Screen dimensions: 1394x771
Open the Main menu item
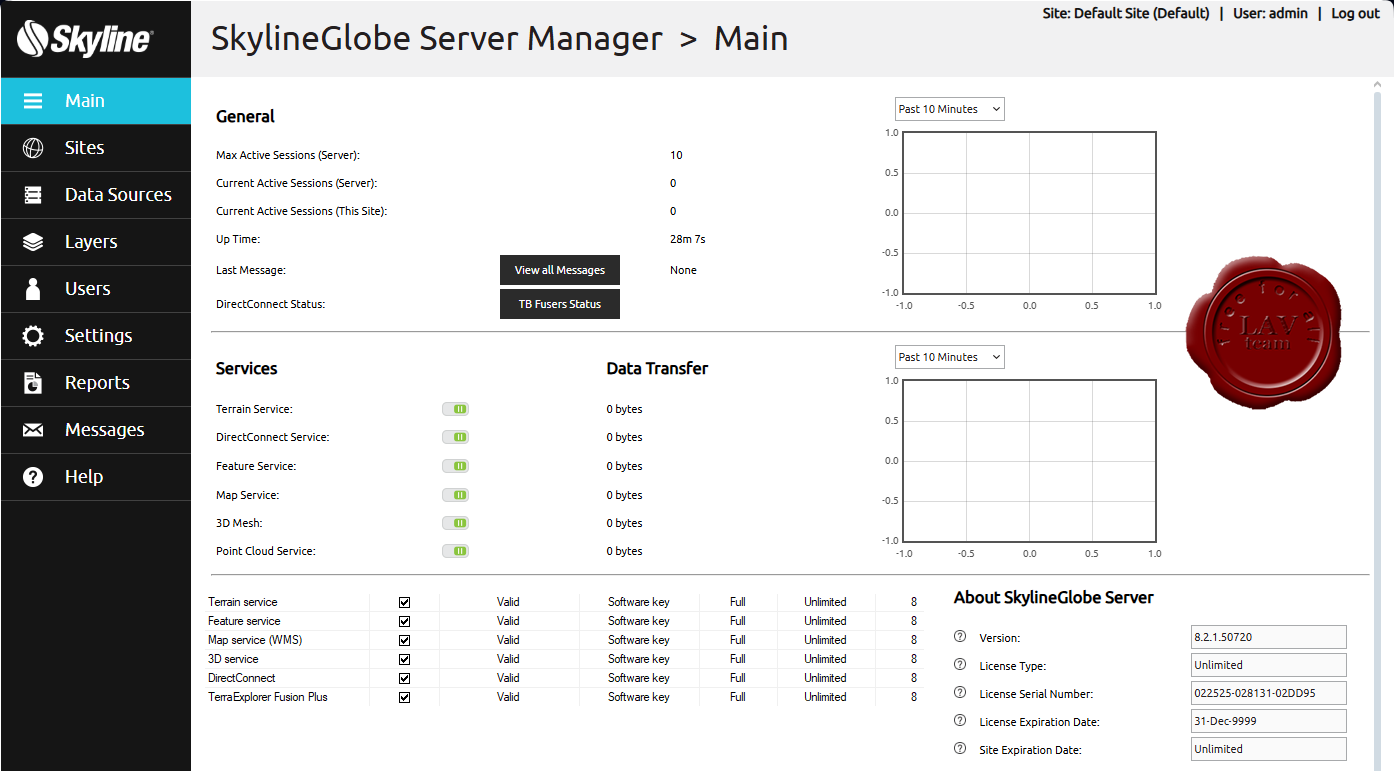point(96,101)
